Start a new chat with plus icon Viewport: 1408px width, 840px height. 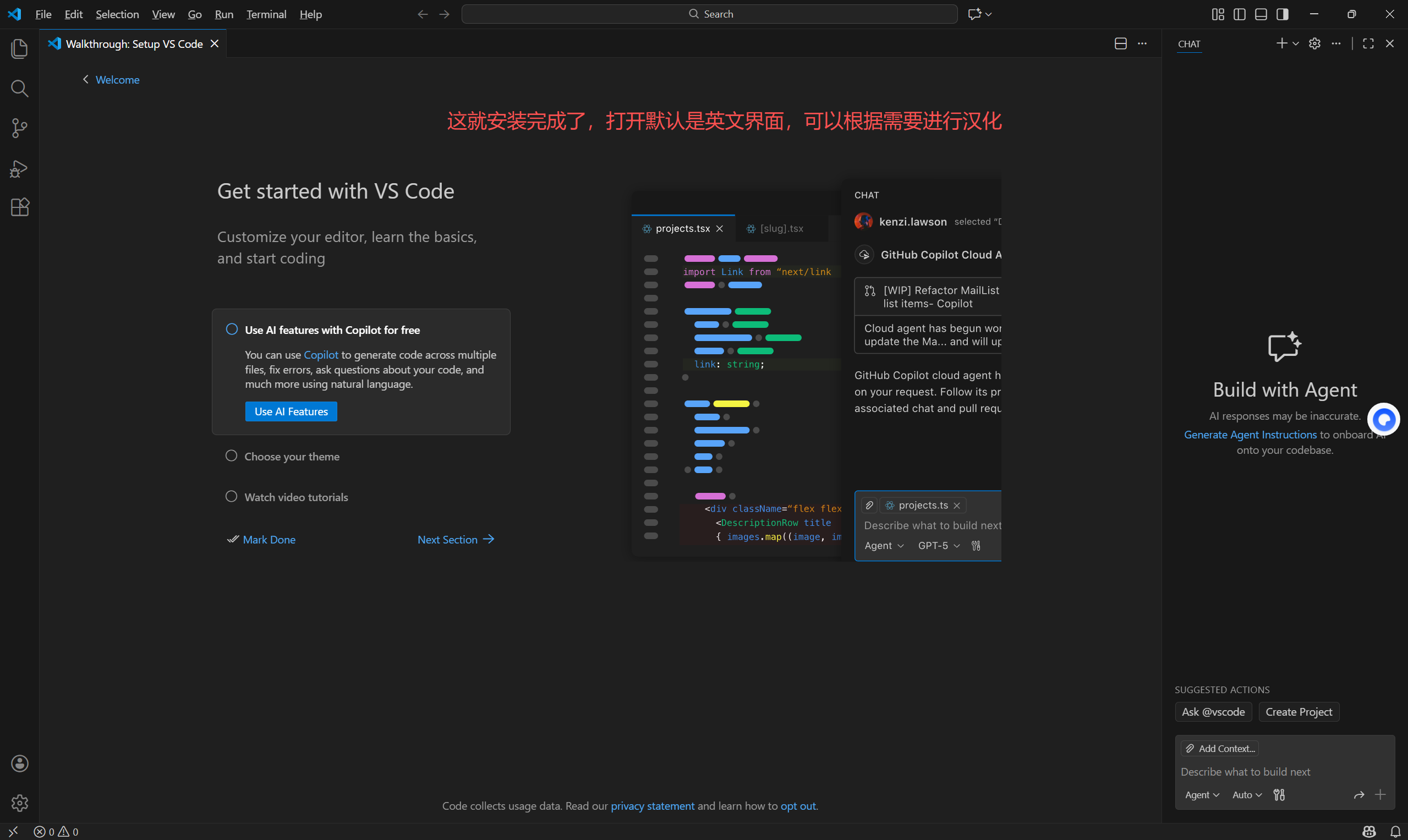pos(1282,43)
